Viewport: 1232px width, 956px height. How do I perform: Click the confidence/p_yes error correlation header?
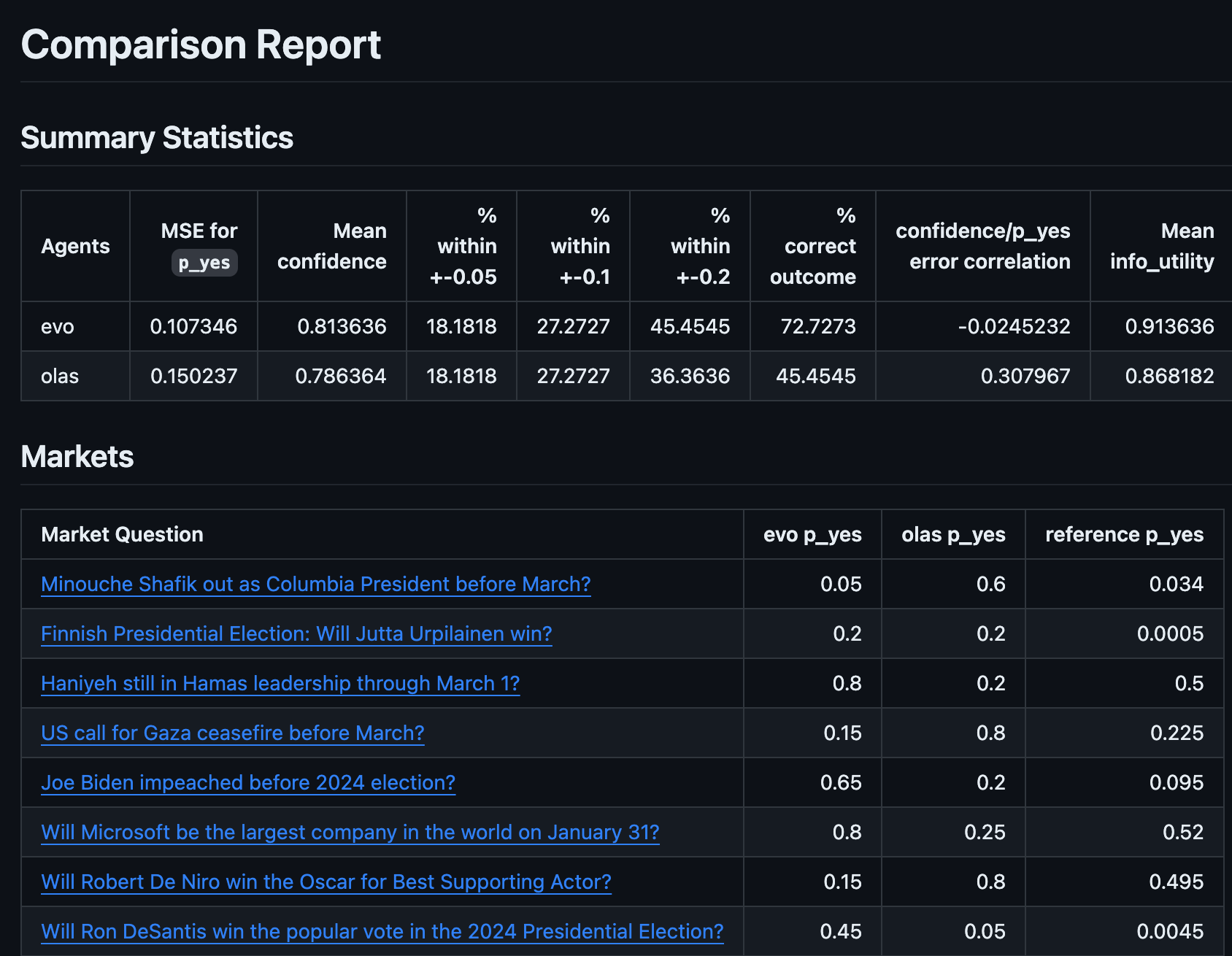(983, 246)
